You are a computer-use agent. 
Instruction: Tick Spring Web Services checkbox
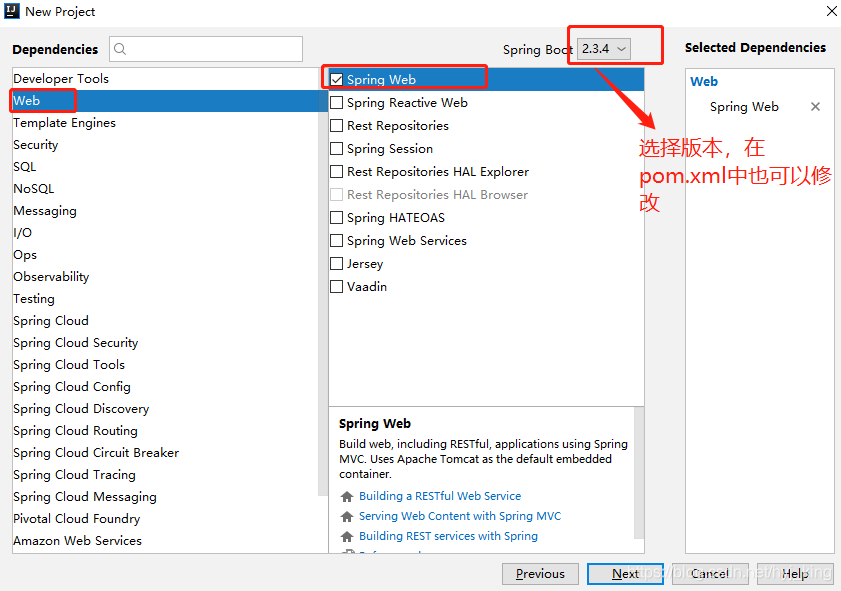pos(336,241)
